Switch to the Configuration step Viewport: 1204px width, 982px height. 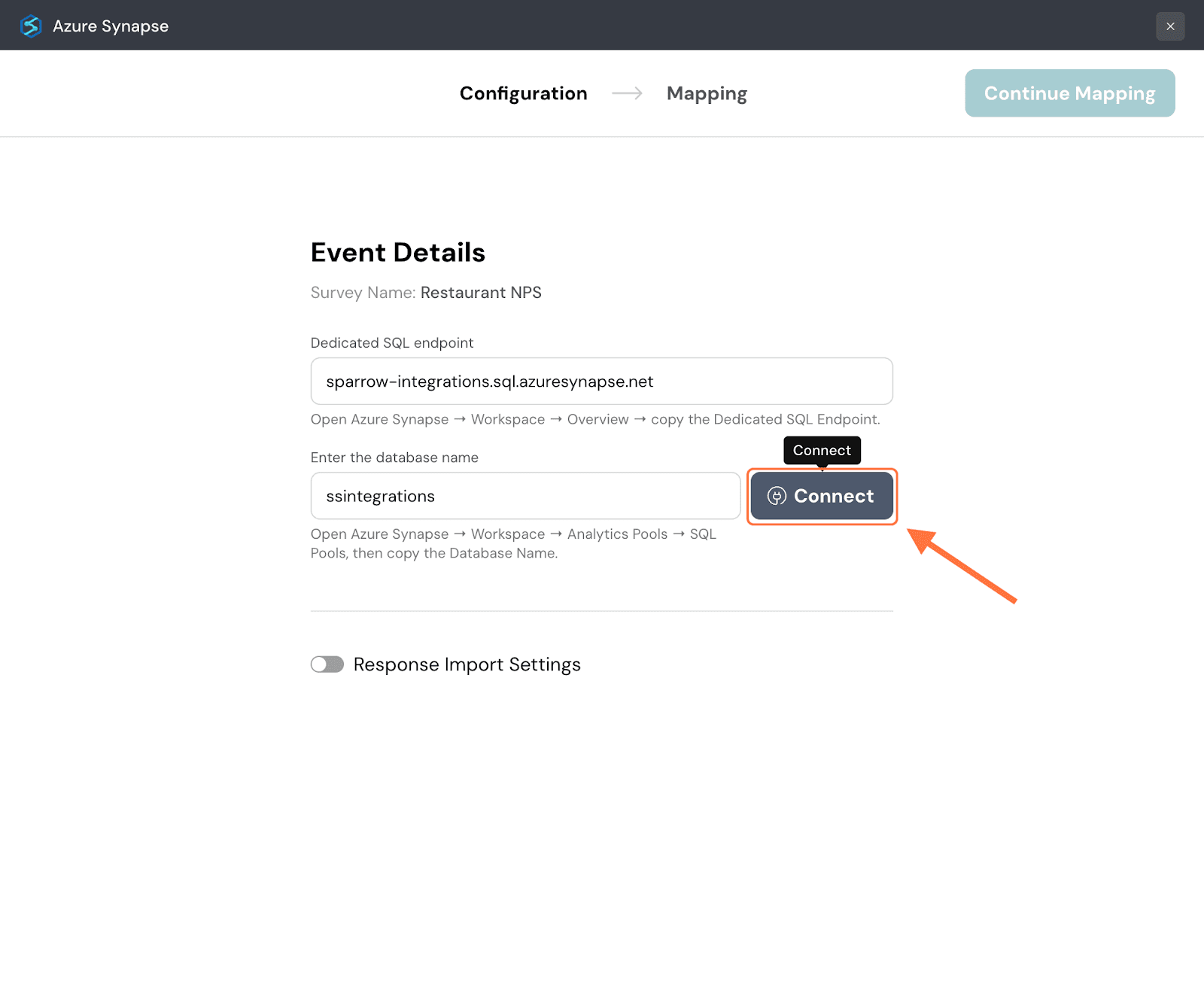(x=523, y=93)
